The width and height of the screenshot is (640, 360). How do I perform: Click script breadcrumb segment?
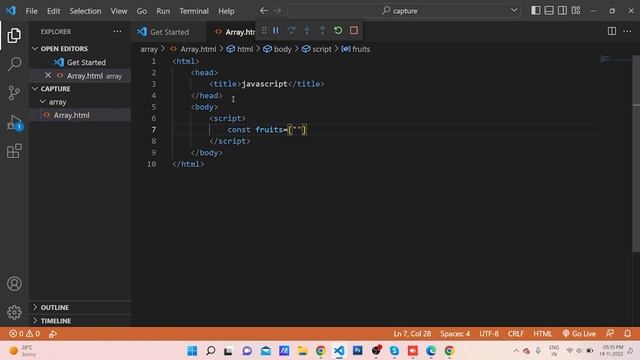coord(317,49)
